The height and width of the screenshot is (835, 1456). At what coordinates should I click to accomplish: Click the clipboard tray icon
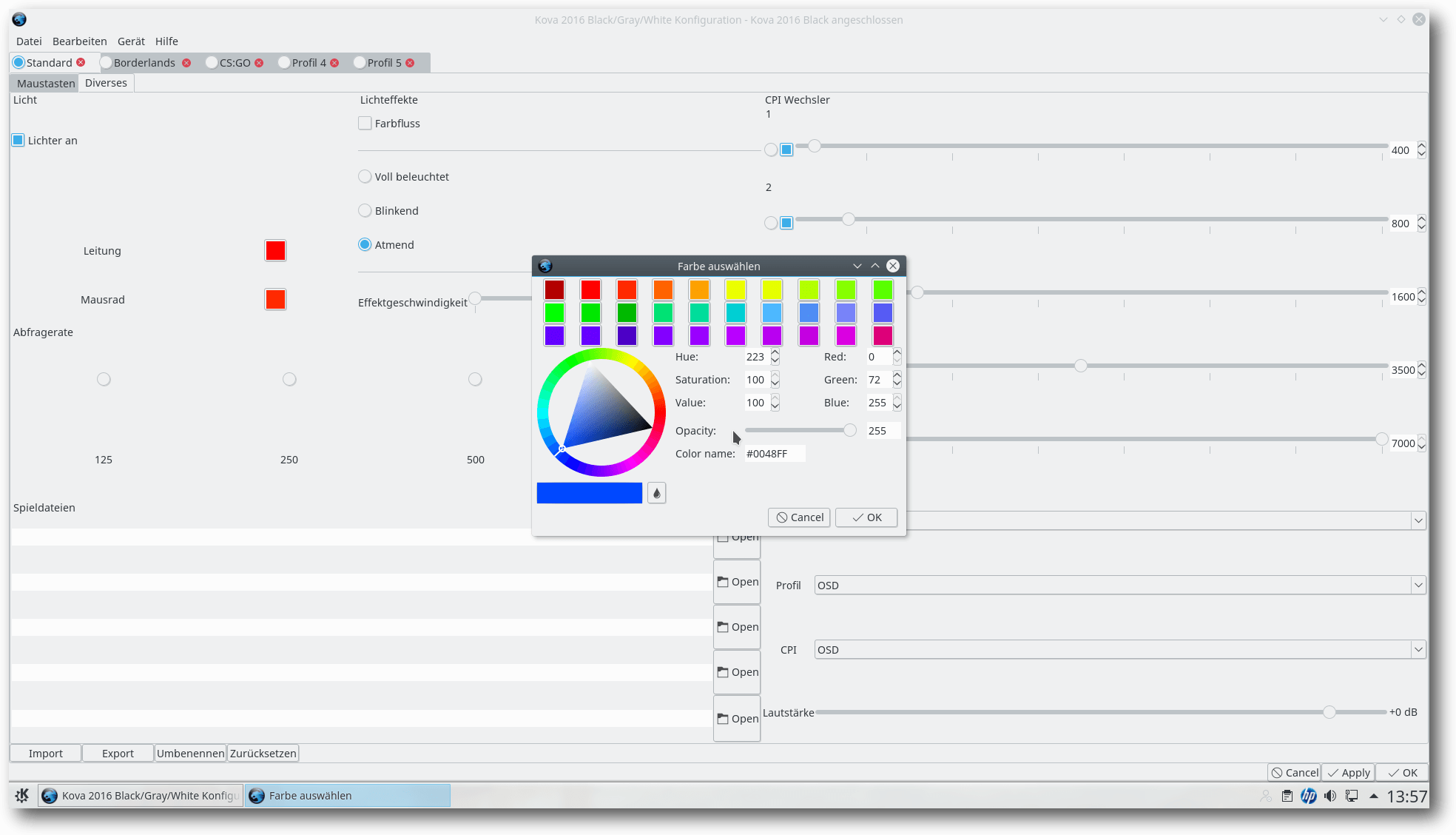click(x=1287, y=796)
